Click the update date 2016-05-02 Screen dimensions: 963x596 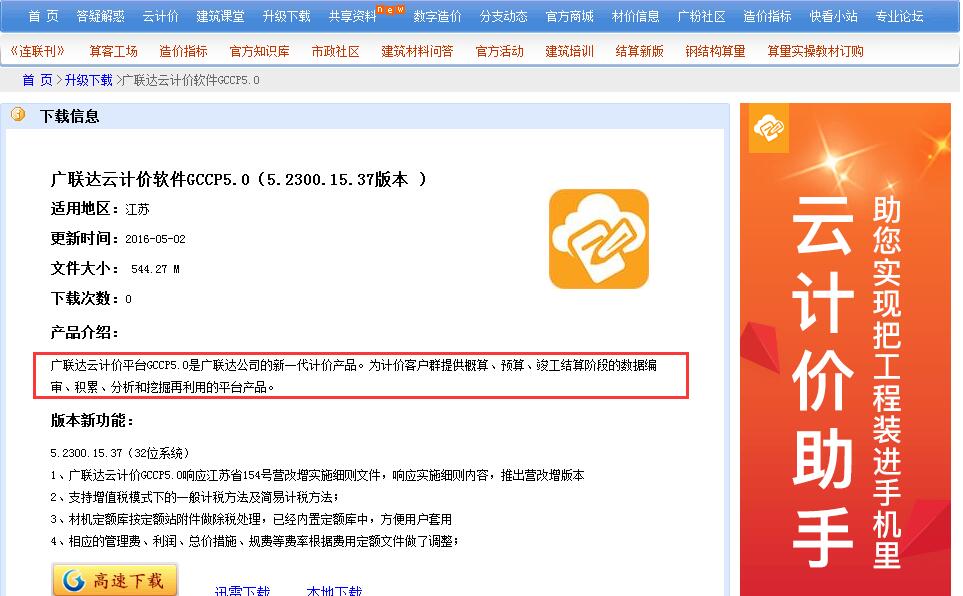pos(155,239)
